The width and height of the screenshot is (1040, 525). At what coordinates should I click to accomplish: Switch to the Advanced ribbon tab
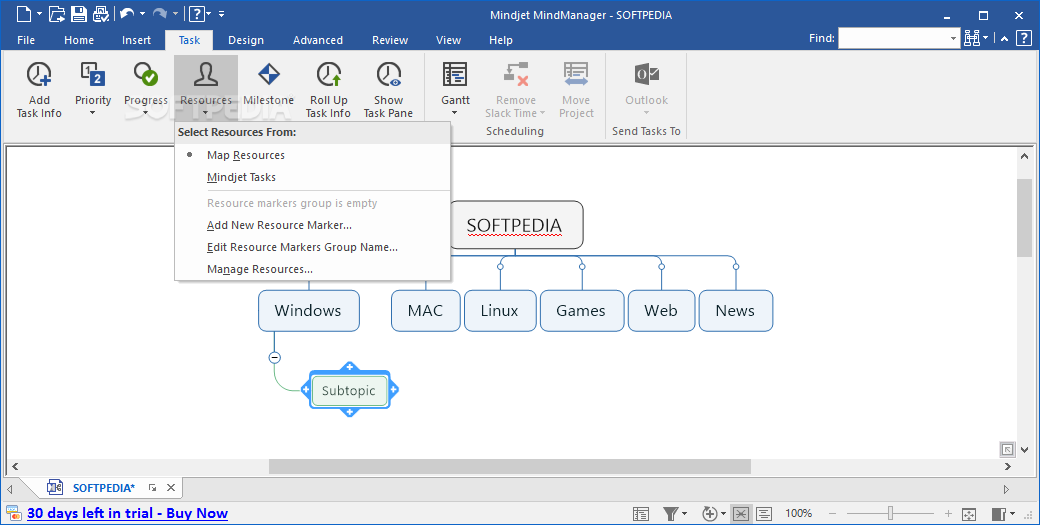point(318,40)
